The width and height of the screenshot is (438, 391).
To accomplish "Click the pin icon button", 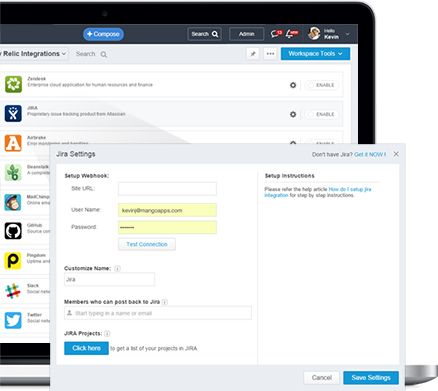I will (x=253, y=54).
